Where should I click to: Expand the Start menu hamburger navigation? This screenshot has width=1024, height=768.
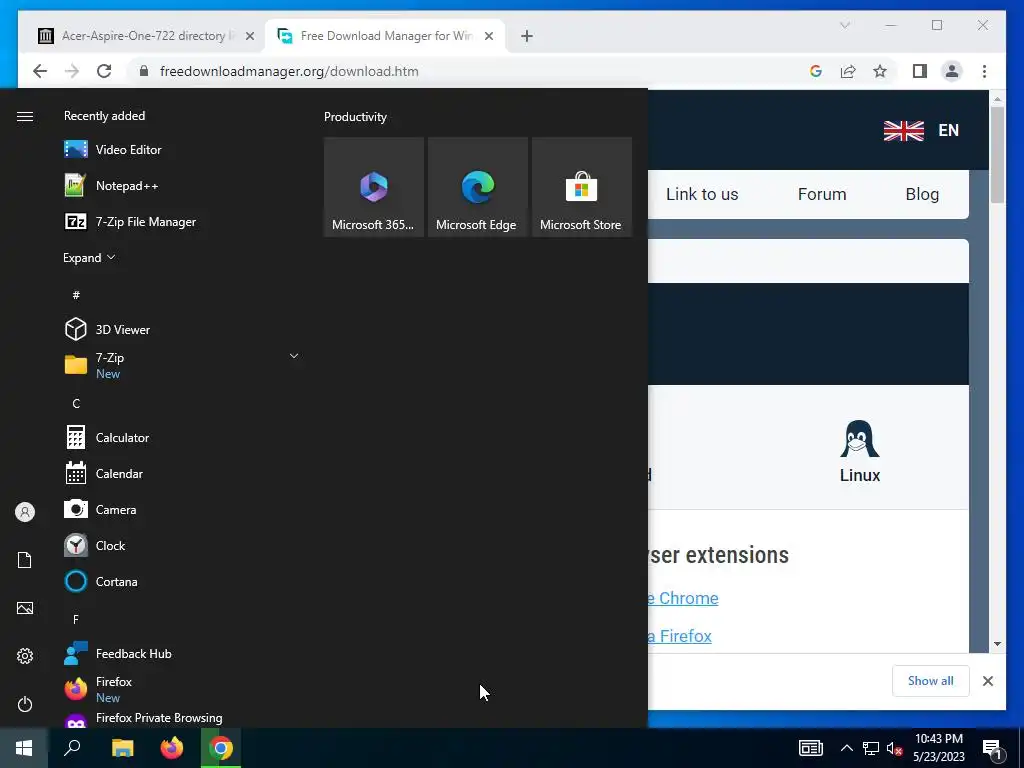(x=25, y=116)
